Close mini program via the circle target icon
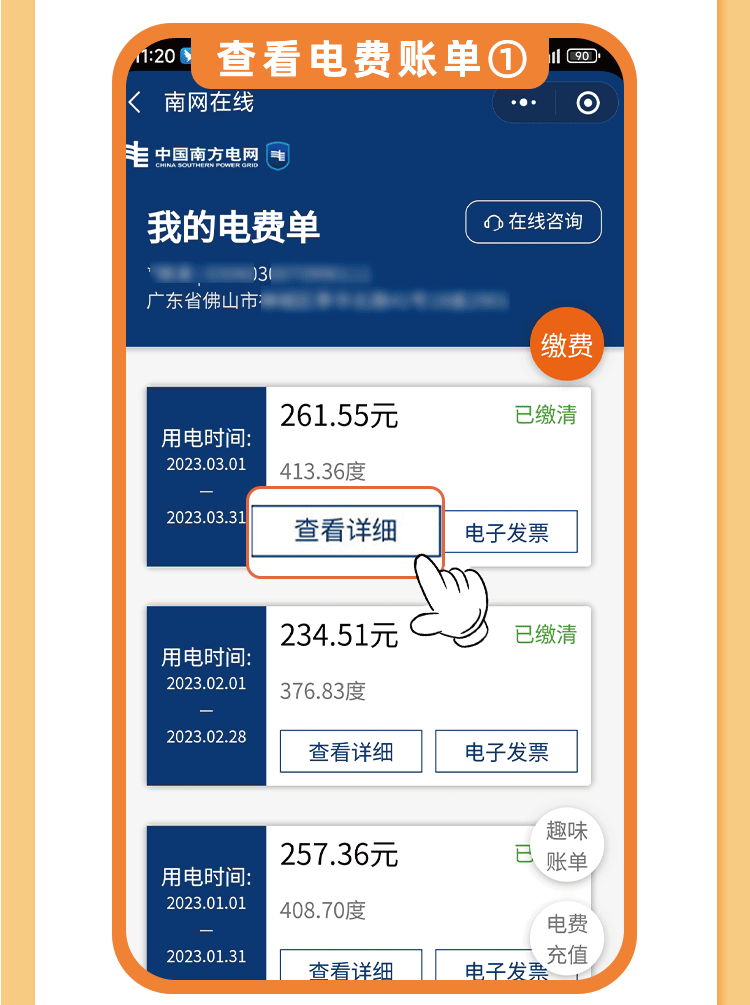This screenshot has height=1005, width=750. click(588, 103)
